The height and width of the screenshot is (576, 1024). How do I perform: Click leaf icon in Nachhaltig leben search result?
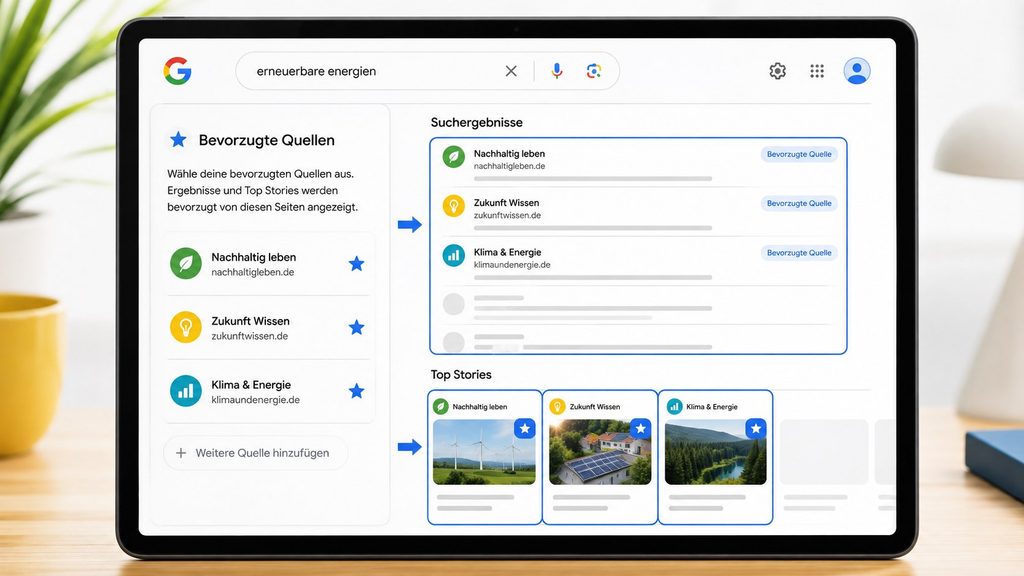coord(453,157)
